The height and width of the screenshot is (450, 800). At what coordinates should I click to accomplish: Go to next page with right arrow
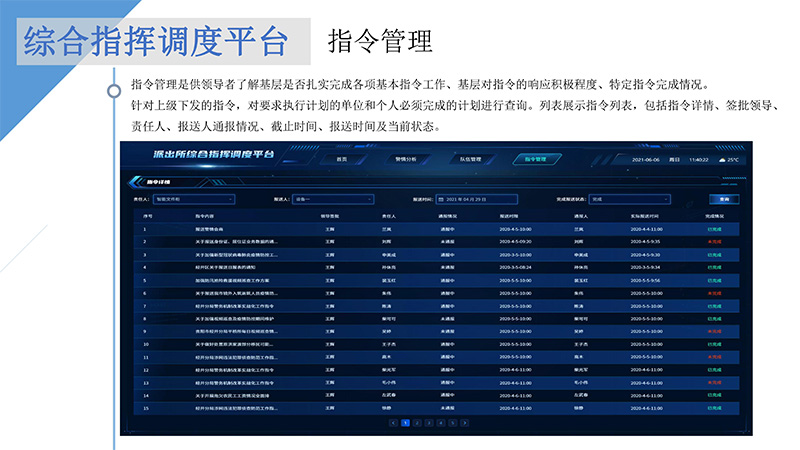[465, 423]
